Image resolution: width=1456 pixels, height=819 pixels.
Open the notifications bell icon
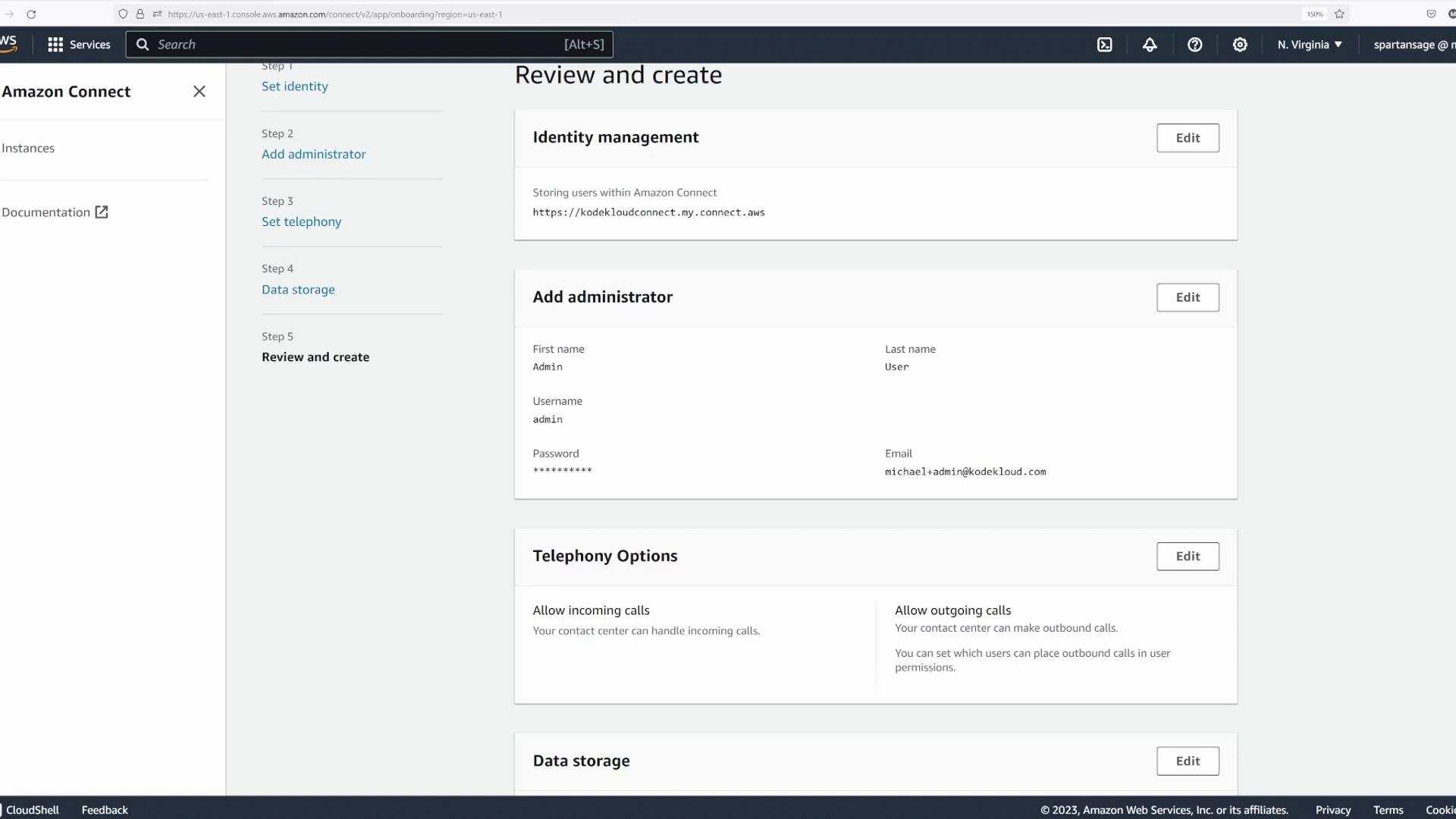(x=1150, y=45)
